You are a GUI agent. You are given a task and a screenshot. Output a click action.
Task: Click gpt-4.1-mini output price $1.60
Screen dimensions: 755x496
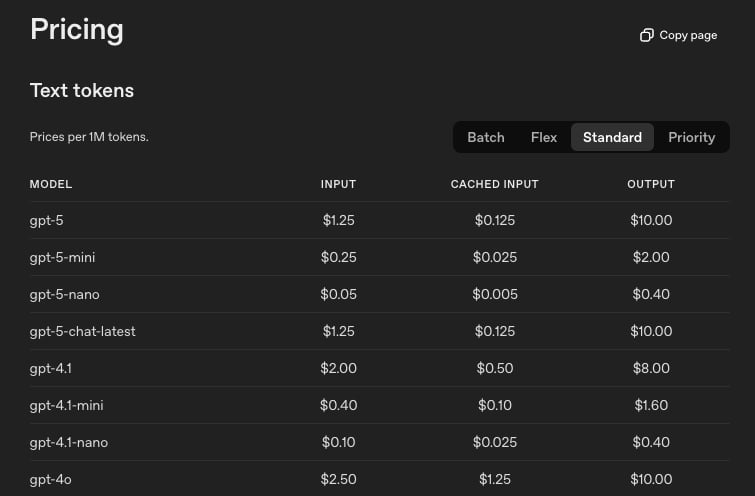pos(651,405)
